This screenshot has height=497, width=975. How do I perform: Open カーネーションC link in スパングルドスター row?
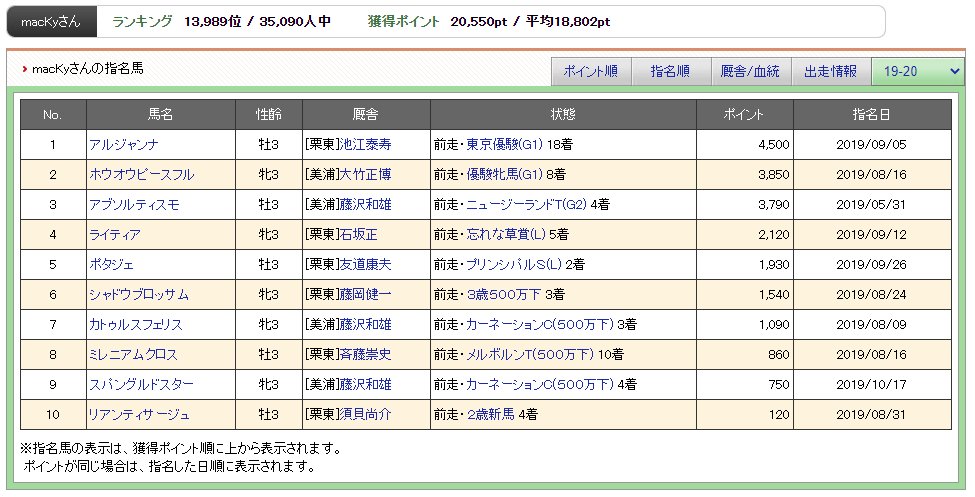[540, 384]
